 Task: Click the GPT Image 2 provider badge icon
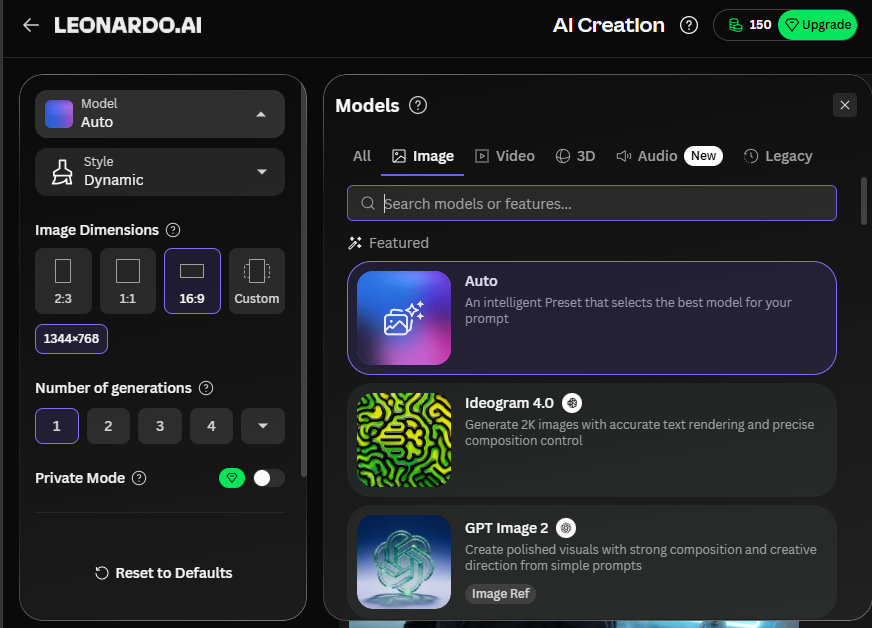coord(566,527)
